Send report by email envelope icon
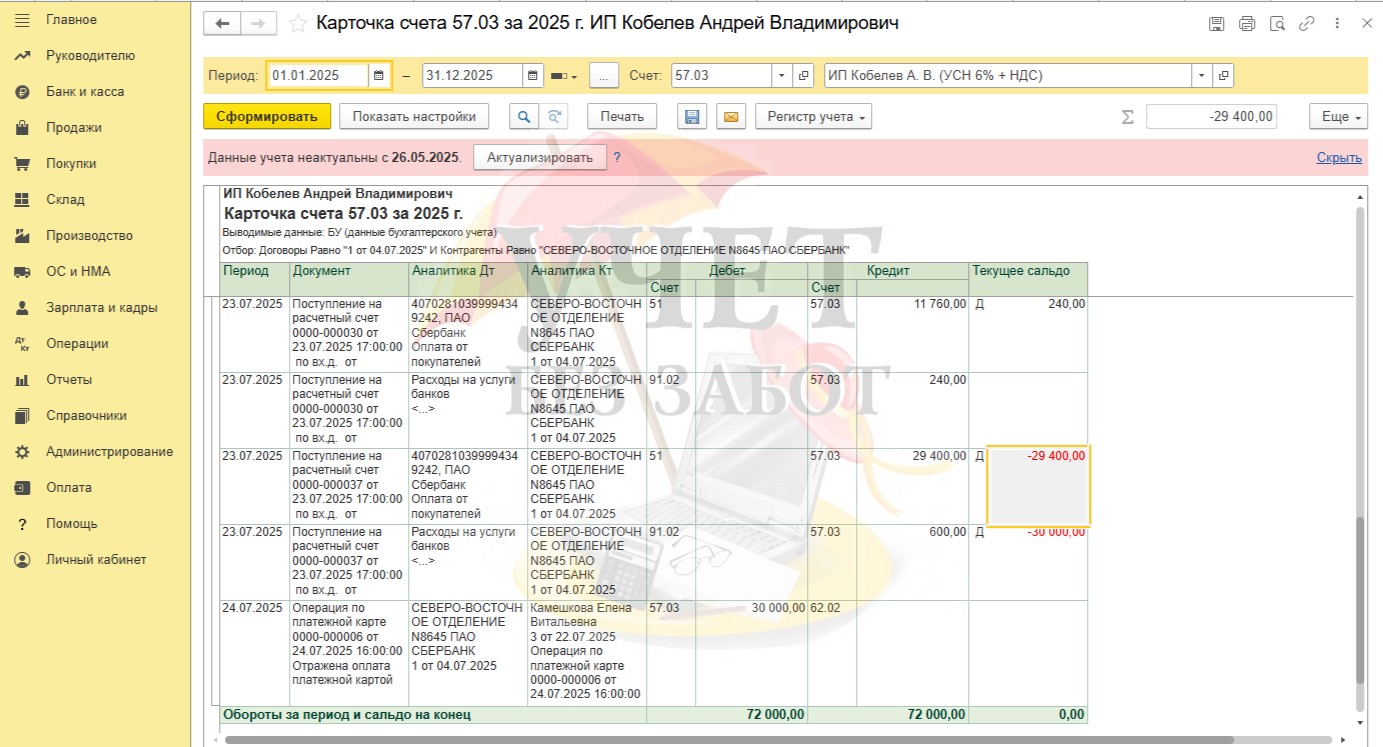This screenshot has height=747, width=1383. pos(730,116)
